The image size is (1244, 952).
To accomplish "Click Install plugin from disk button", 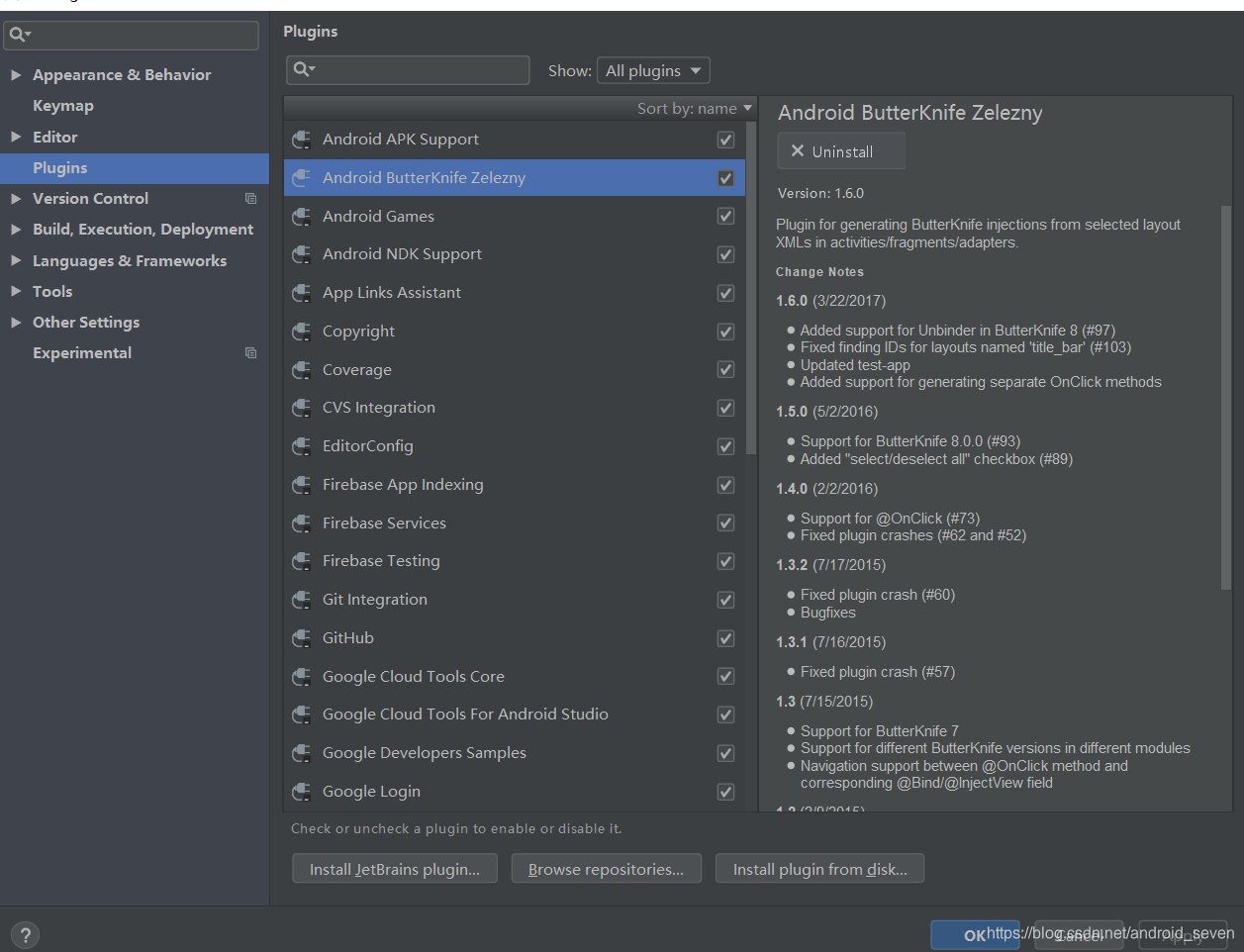I will pos(819,869).
